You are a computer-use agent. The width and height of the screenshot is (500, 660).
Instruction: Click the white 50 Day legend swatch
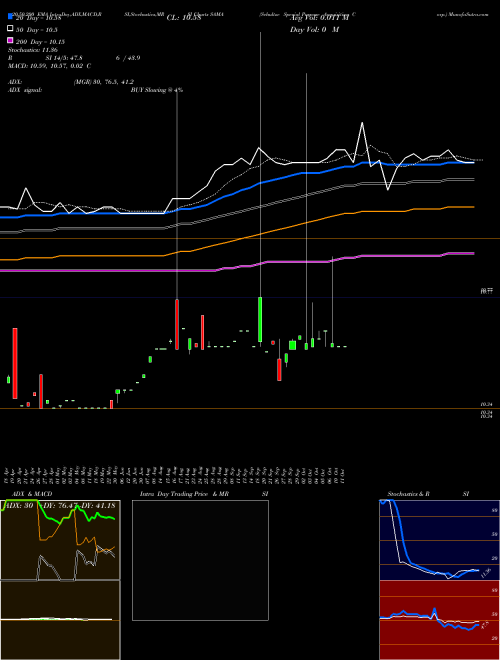(10, 29)
